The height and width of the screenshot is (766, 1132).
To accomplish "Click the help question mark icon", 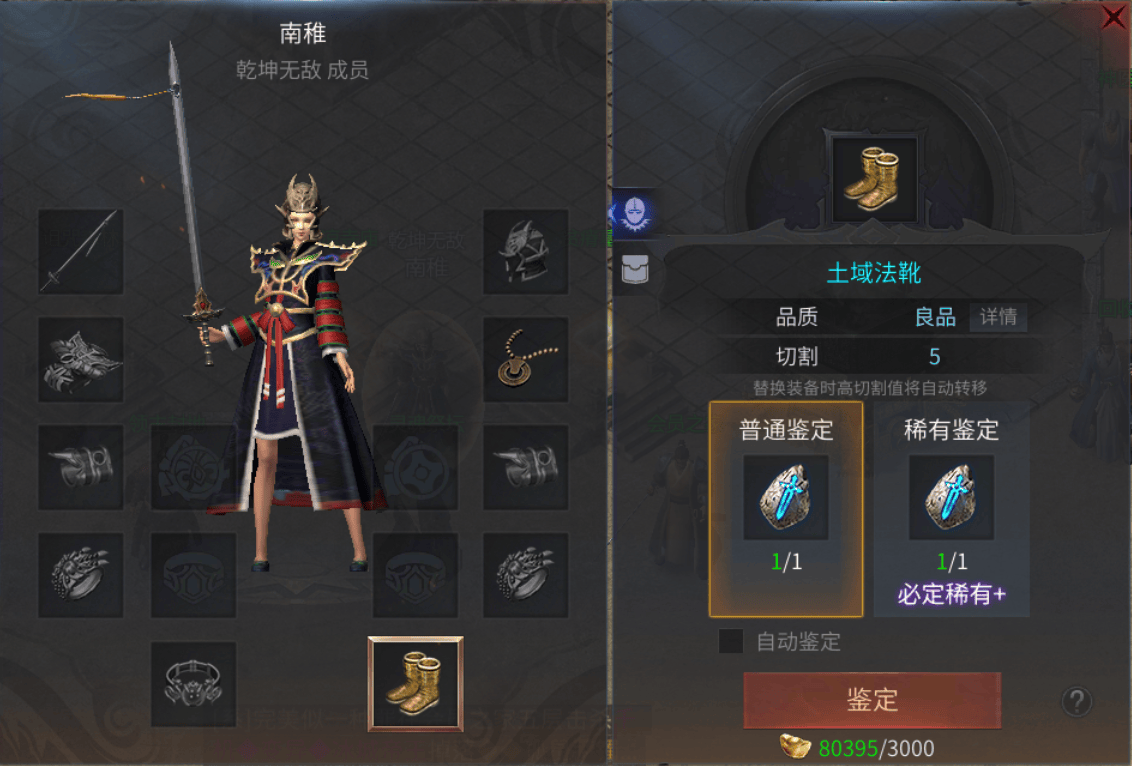I will 1076,700.
